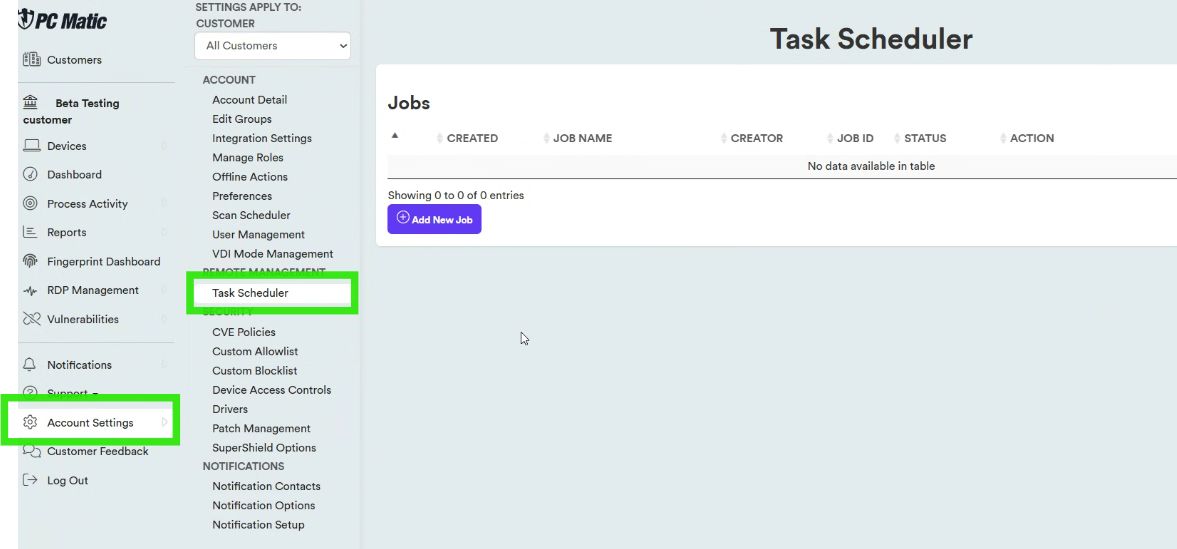Expand the Account Settings submenu arrow

[x=164, y=423]
